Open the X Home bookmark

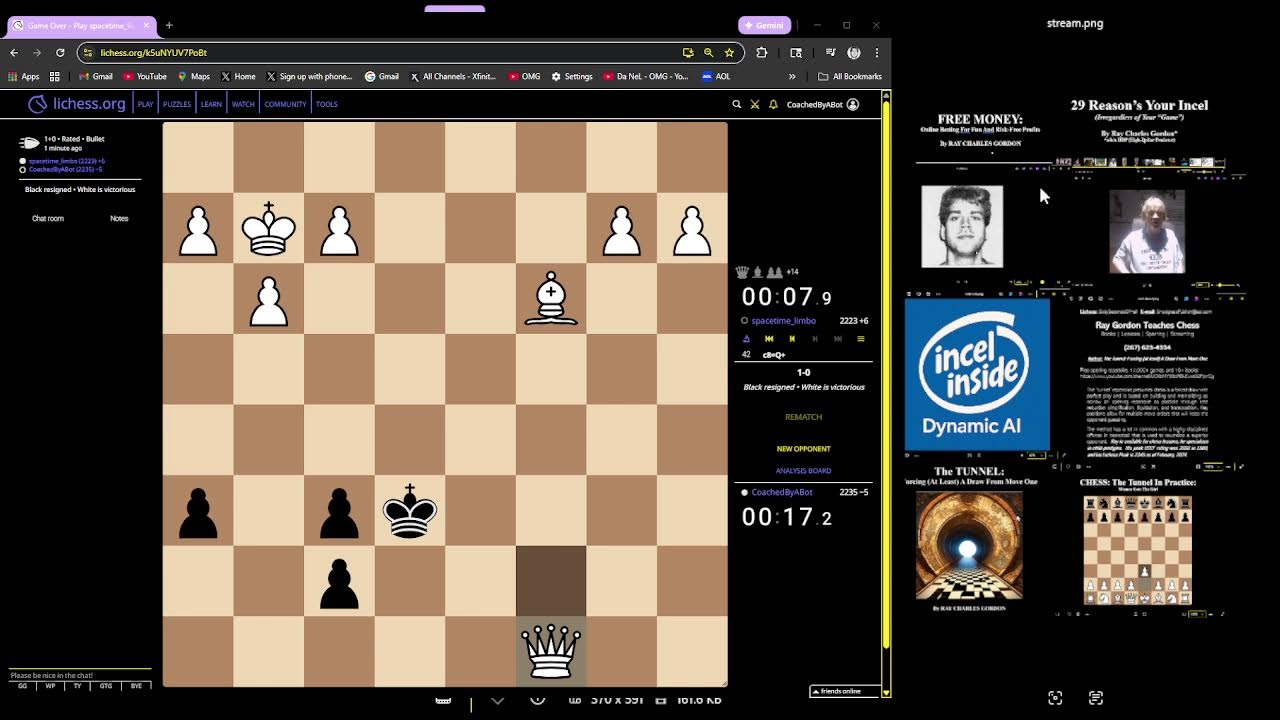(238, 76)
